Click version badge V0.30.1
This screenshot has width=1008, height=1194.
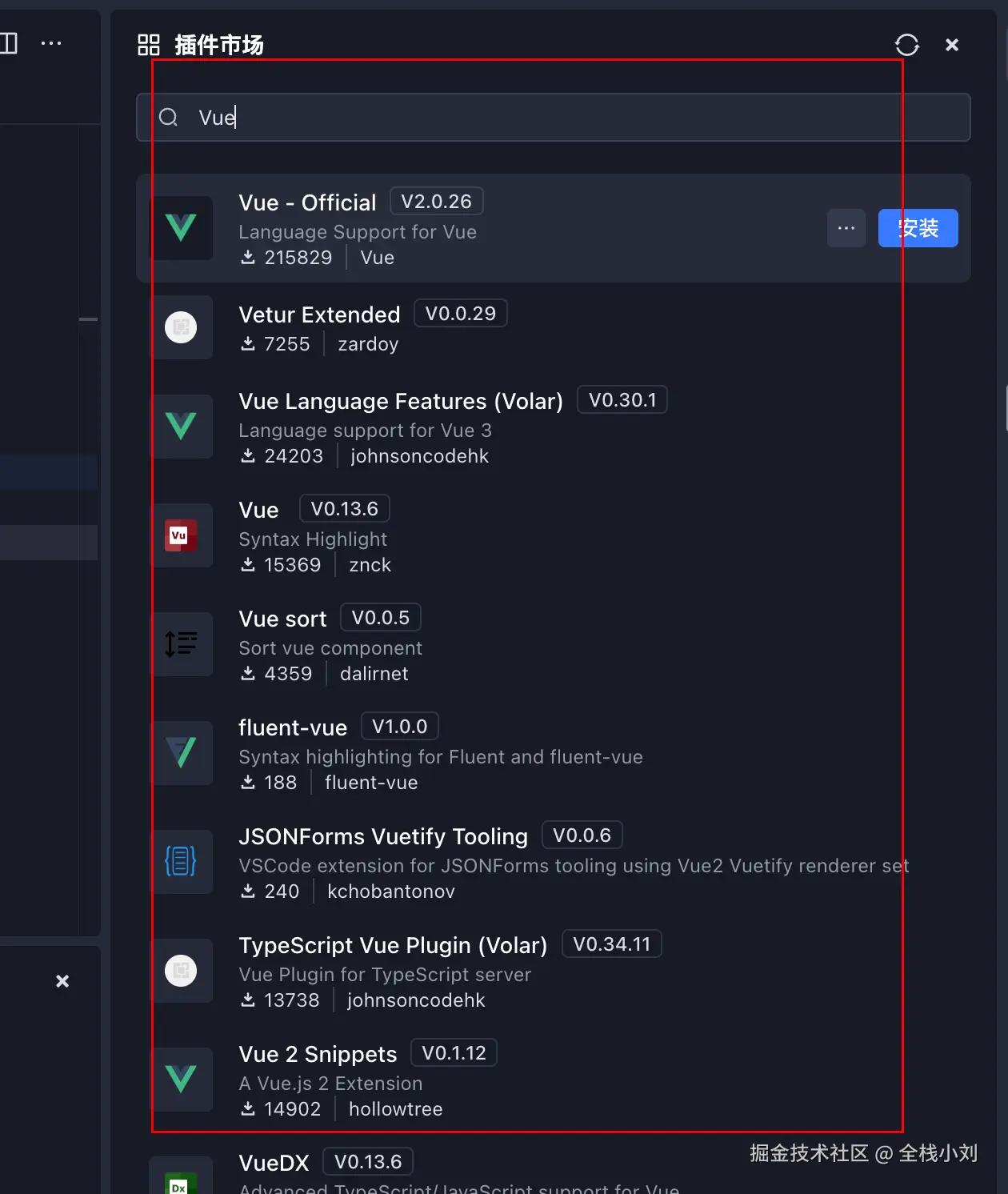click(622, 400)
